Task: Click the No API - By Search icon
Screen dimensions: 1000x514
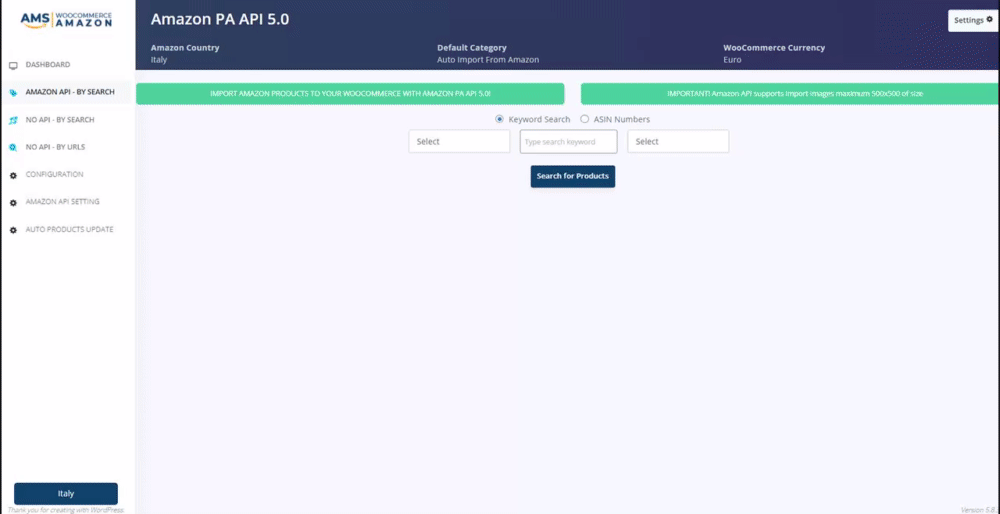Action: tap(13, 120)
